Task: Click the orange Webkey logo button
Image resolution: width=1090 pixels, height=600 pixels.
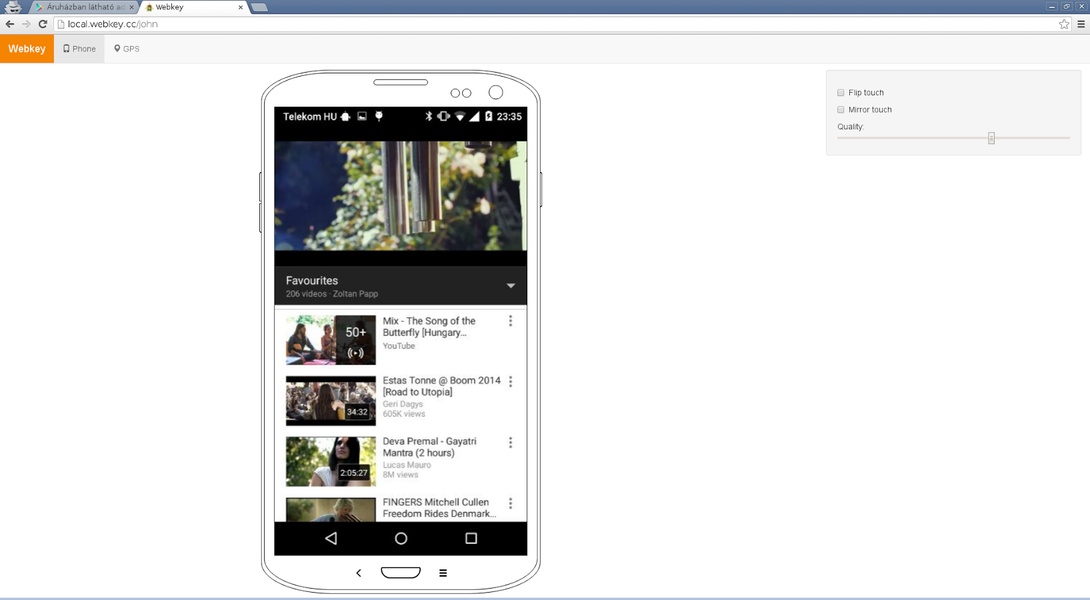Action: (27, 49)
